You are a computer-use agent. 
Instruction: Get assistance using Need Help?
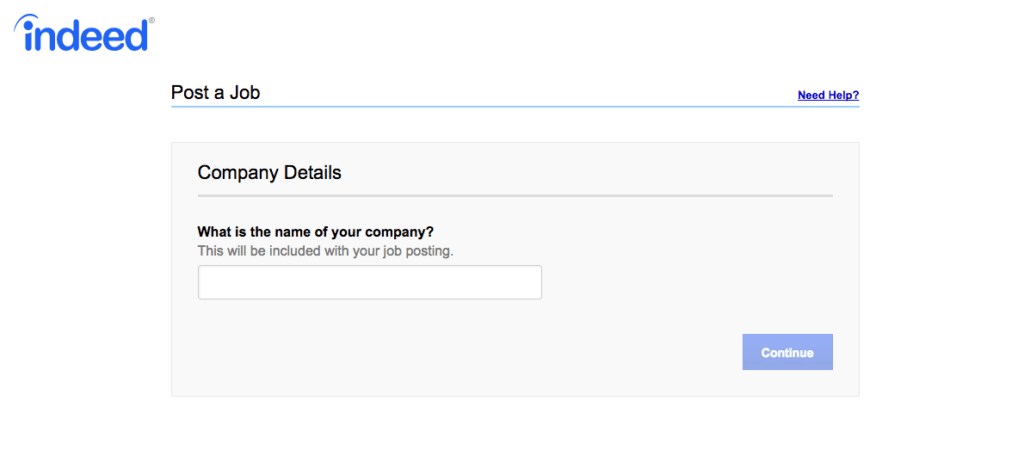[828, 95]
